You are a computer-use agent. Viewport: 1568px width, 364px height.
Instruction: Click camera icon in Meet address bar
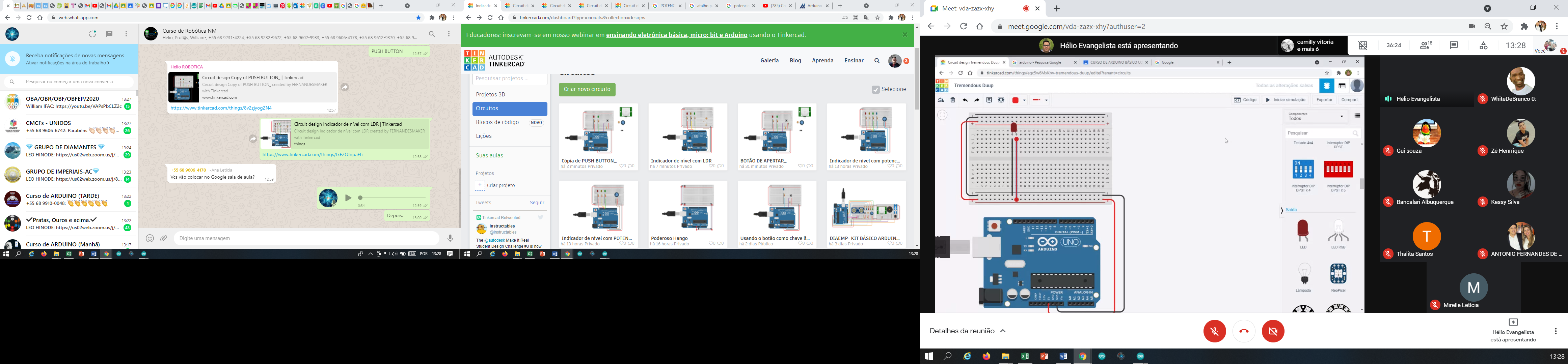pos(1472,27)
